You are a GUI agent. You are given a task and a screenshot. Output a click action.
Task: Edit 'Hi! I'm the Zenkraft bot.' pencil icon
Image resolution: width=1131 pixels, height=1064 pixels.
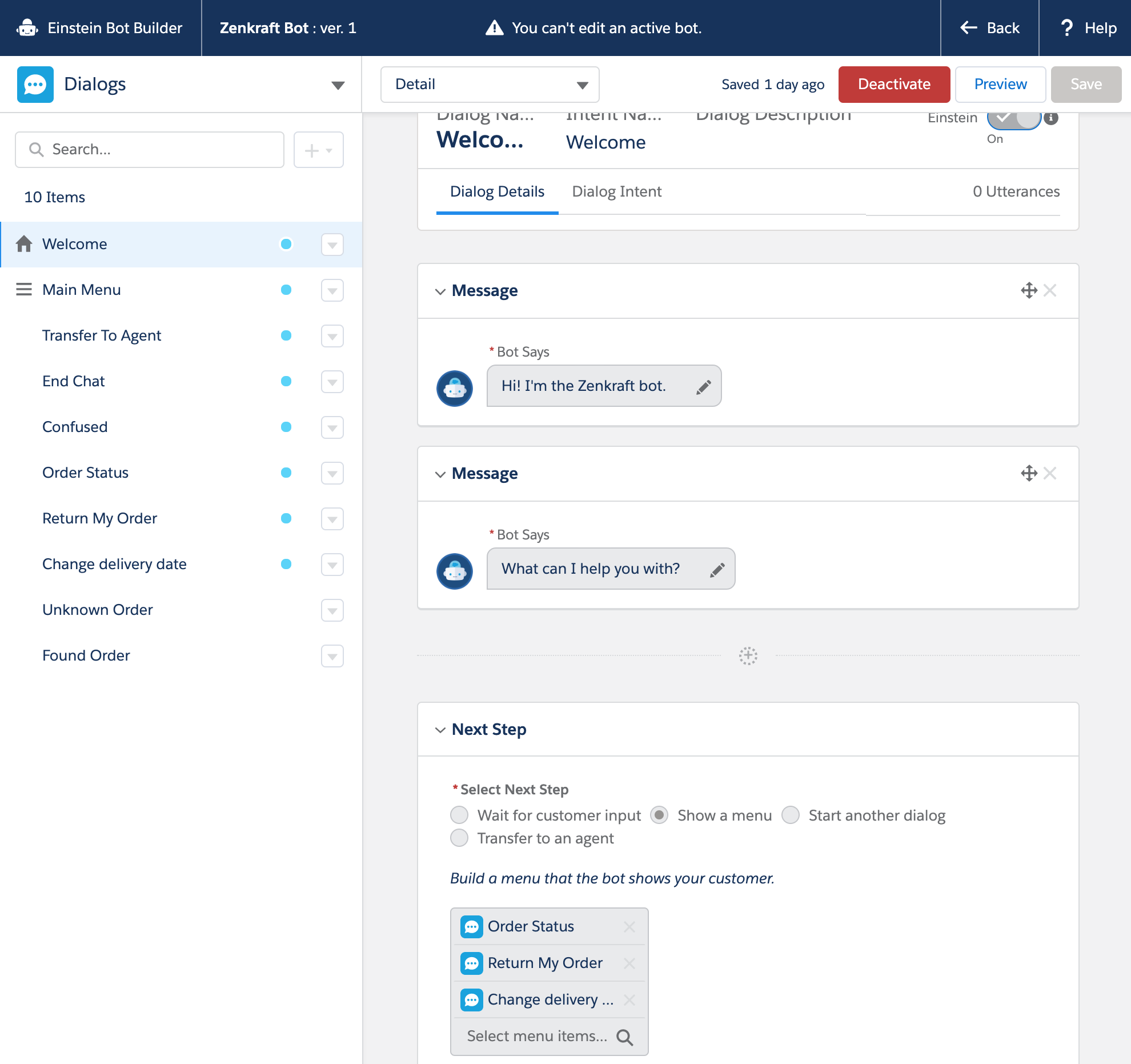coord(704,387)
